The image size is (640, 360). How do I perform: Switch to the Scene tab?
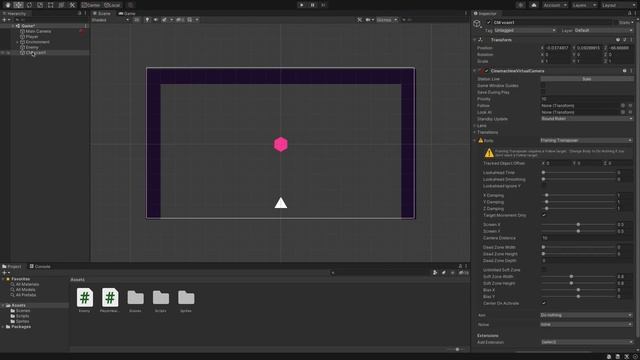point(102,13)
